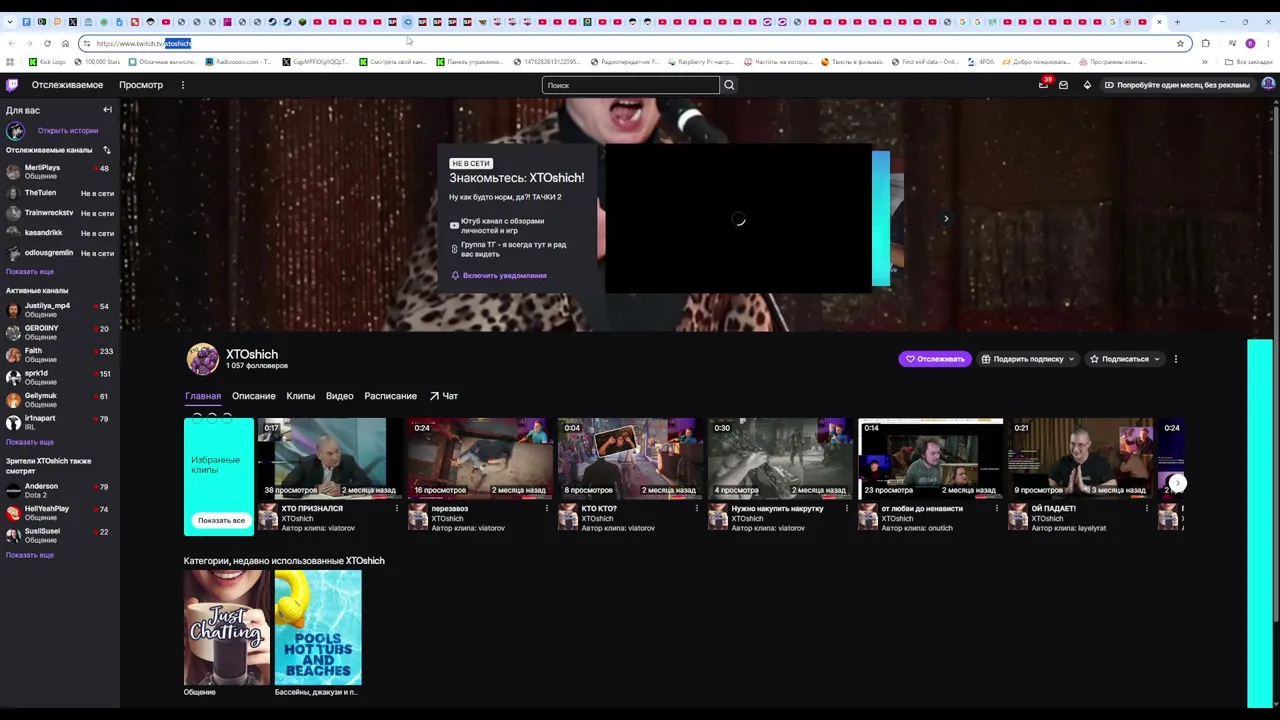Switch to the 'Клипы' channel tab

coord(301,396)
